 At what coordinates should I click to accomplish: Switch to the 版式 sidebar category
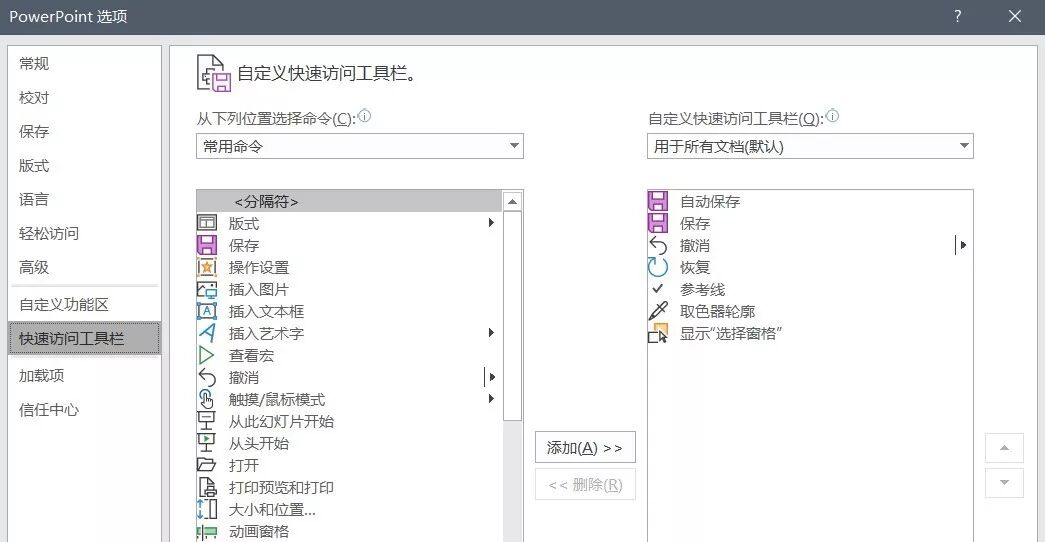coord(84,165)
